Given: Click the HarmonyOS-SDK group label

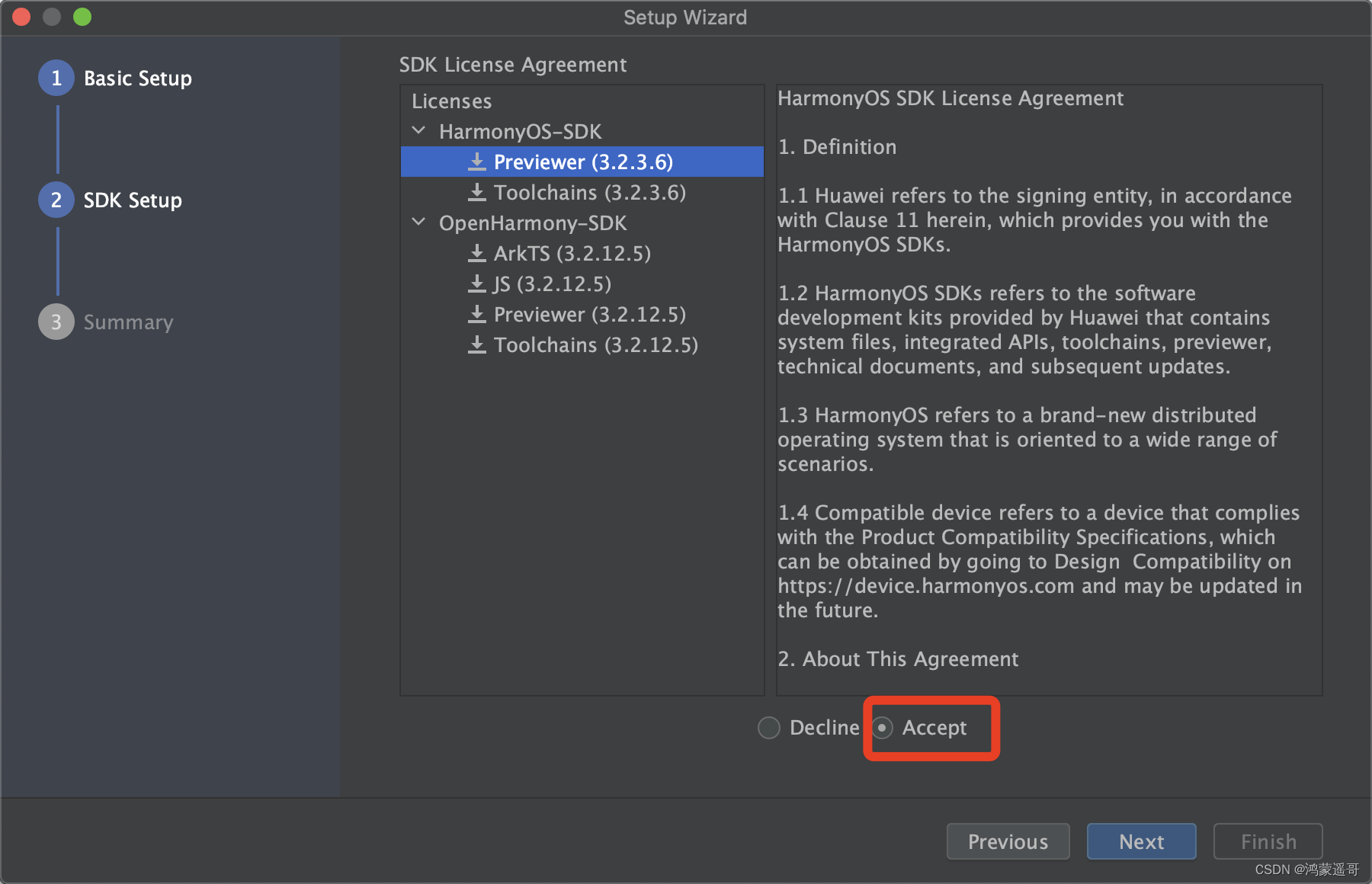Looking at the screenshot, I should (x=520, y=132).
